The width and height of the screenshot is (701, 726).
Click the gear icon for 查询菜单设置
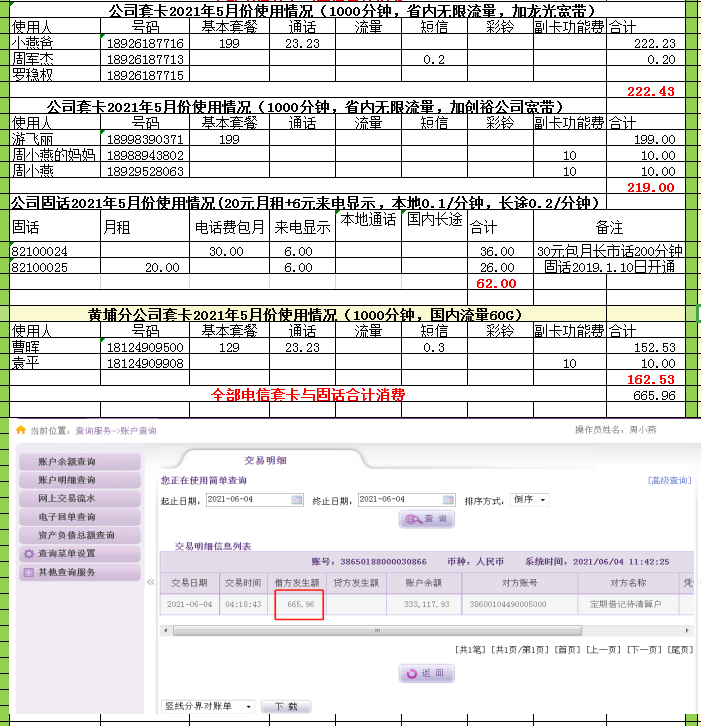[x=29, y=553]
